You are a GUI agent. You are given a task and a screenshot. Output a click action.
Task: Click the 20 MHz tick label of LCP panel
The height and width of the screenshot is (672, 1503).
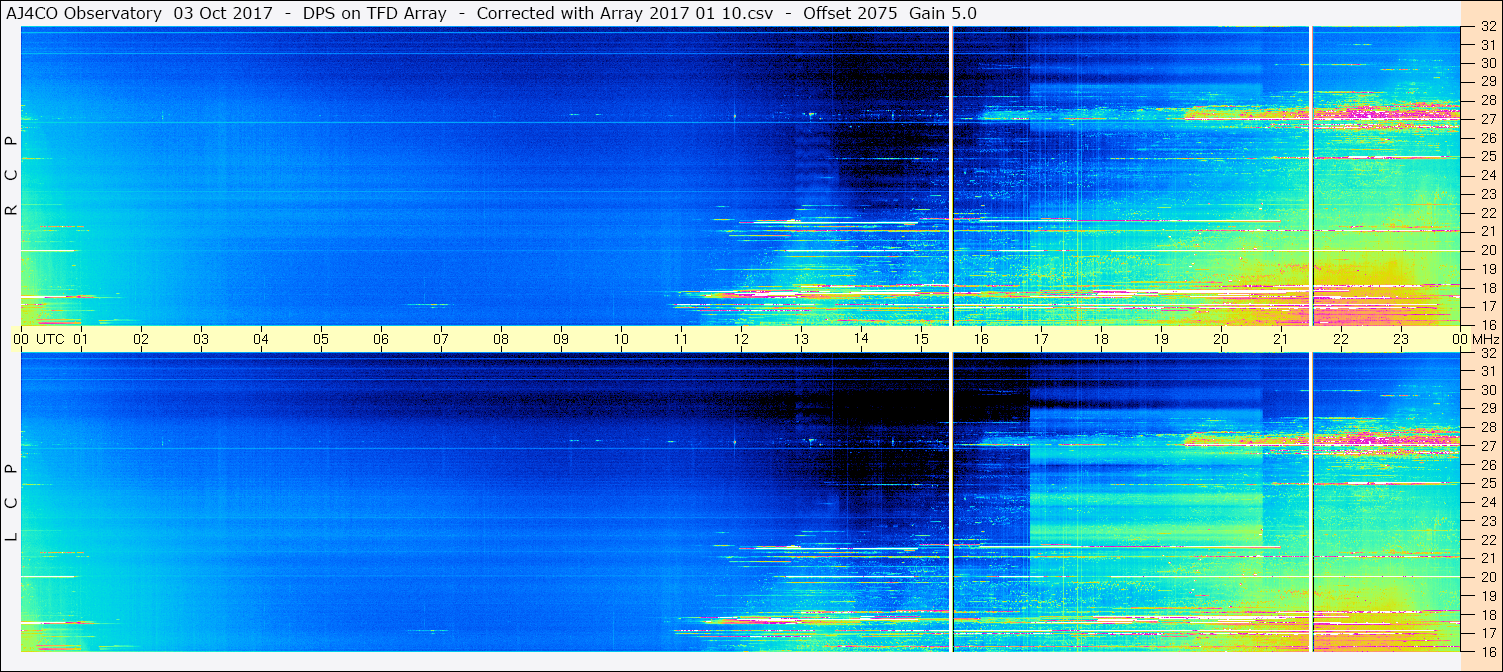1487,577
